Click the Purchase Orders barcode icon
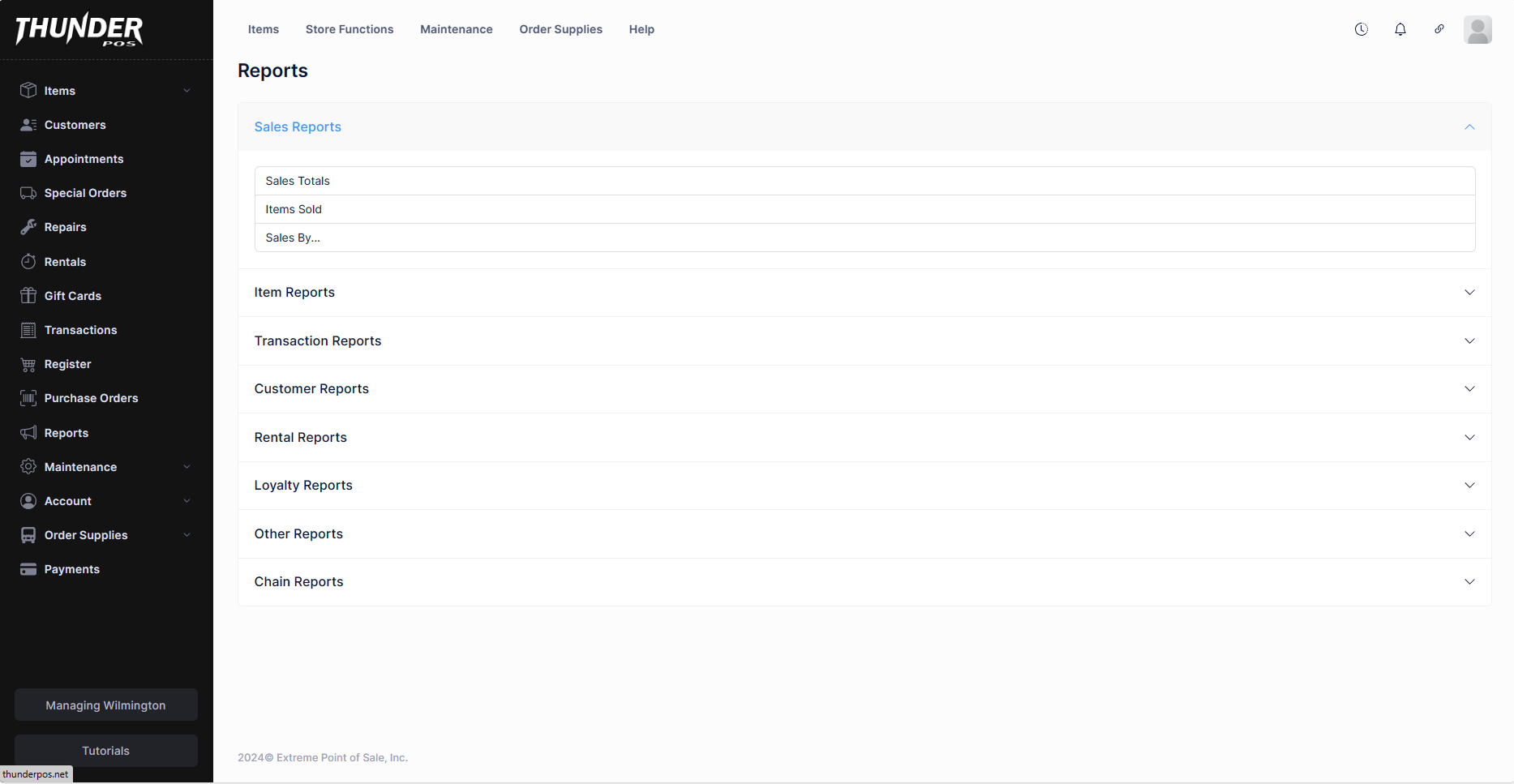Screen dimensions: 1514x784 tap(28, 398)
